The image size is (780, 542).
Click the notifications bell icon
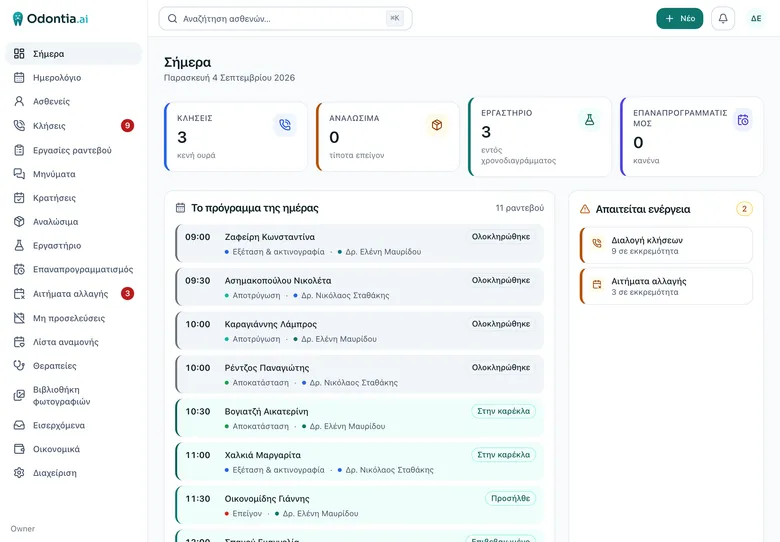point(723,18)
